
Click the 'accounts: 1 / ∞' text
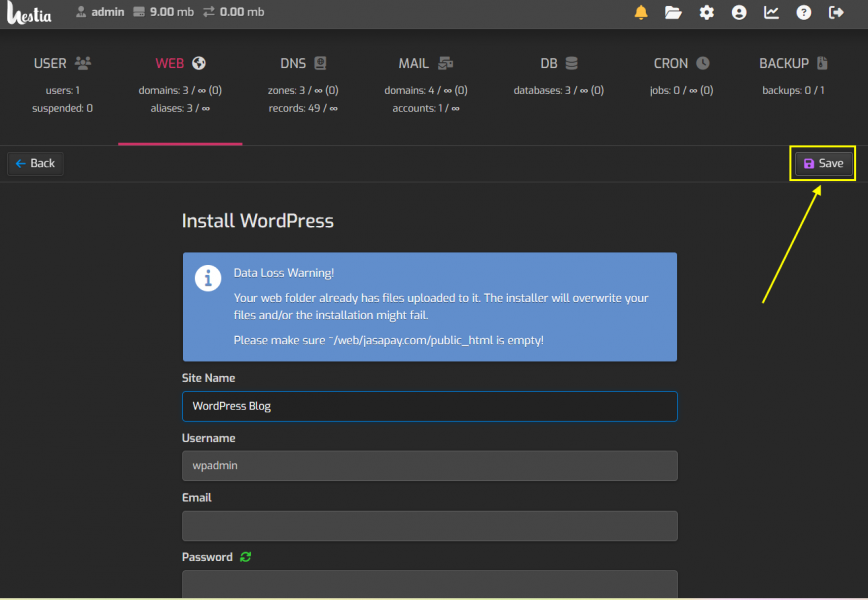426,108
